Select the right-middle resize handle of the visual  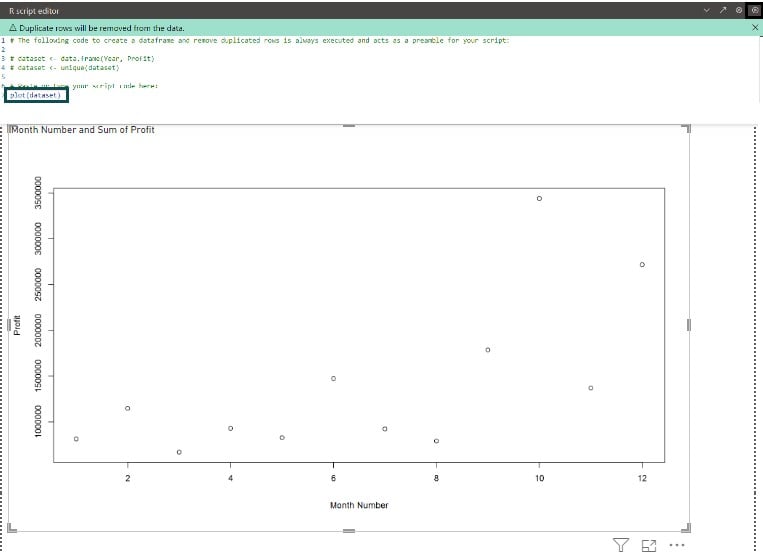689,325
